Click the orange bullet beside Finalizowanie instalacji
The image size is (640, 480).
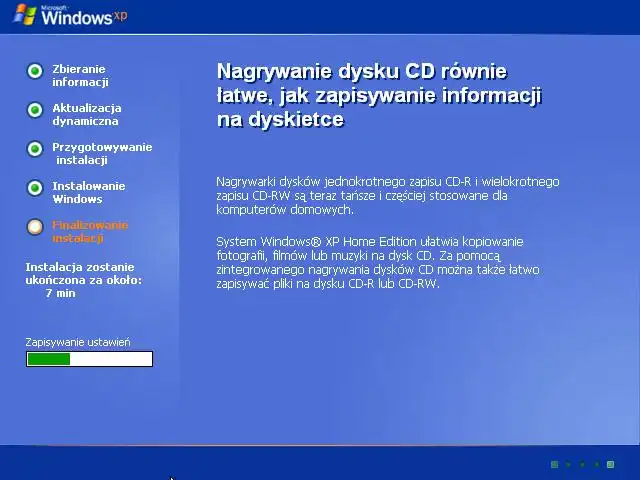click(35, 227)
